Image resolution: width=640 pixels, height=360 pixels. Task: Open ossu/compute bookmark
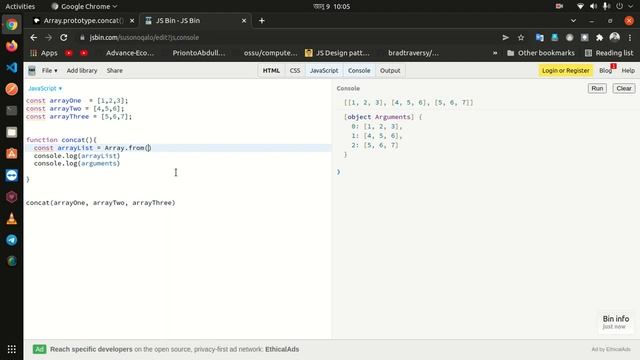tap(270, 53)
